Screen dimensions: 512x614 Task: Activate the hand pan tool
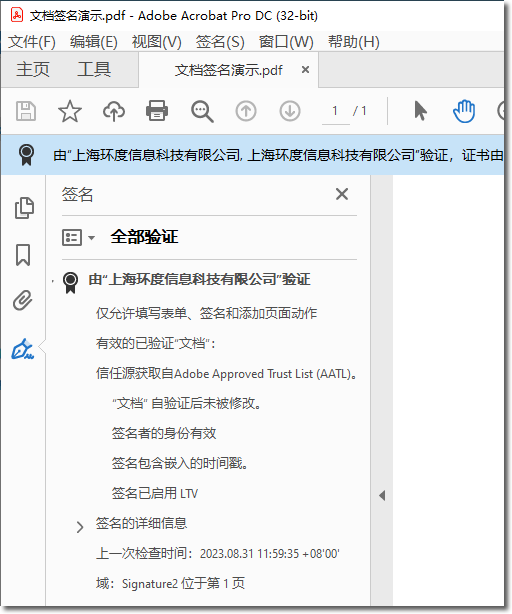(x=464, y=111)
